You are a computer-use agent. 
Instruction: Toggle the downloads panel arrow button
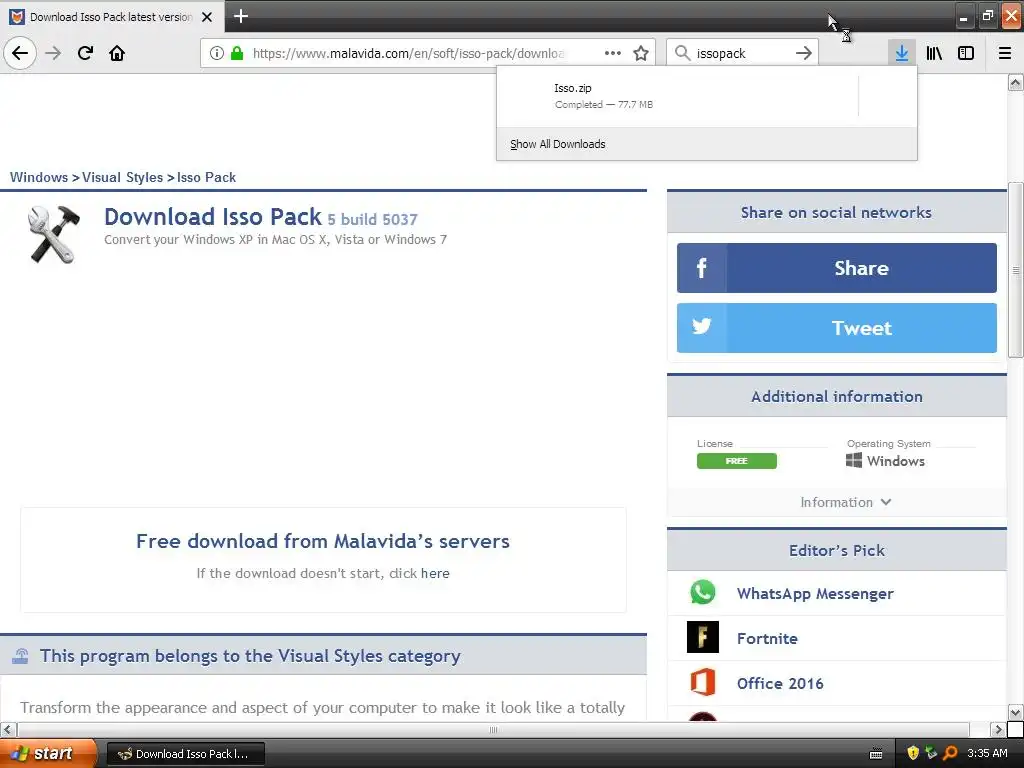tap(901, 53)
